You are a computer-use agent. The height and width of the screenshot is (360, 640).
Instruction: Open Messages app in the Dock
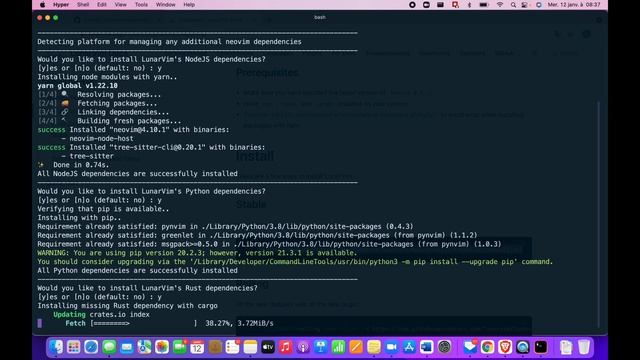(109, 347)
